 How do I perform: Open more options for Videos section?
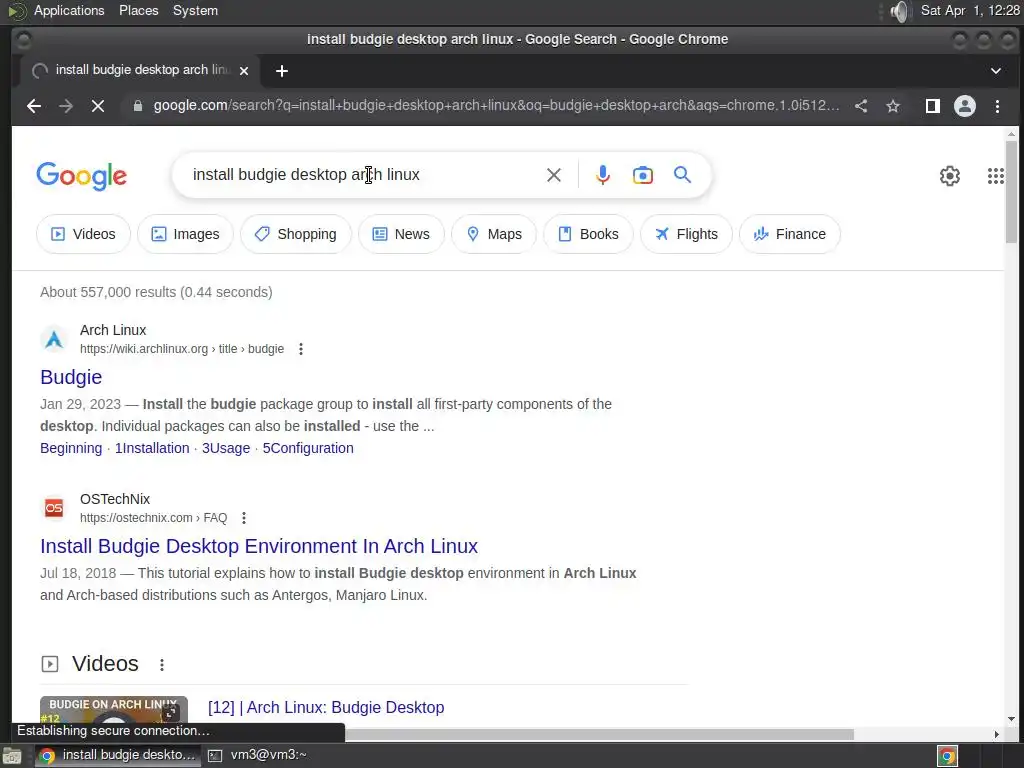pos(162,664)
